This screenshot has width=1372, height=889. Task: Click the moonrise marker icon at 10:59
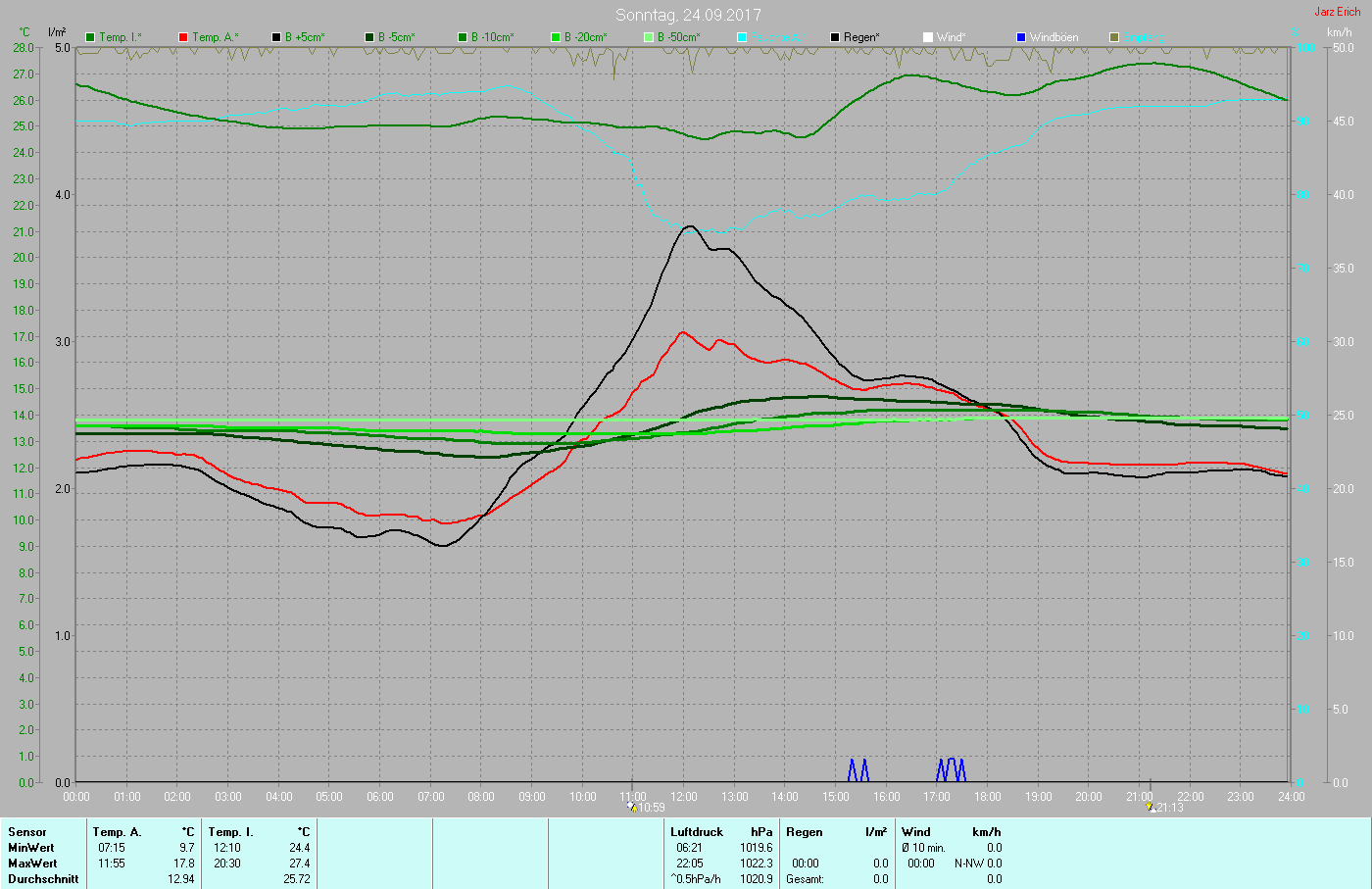coord(633,807)
